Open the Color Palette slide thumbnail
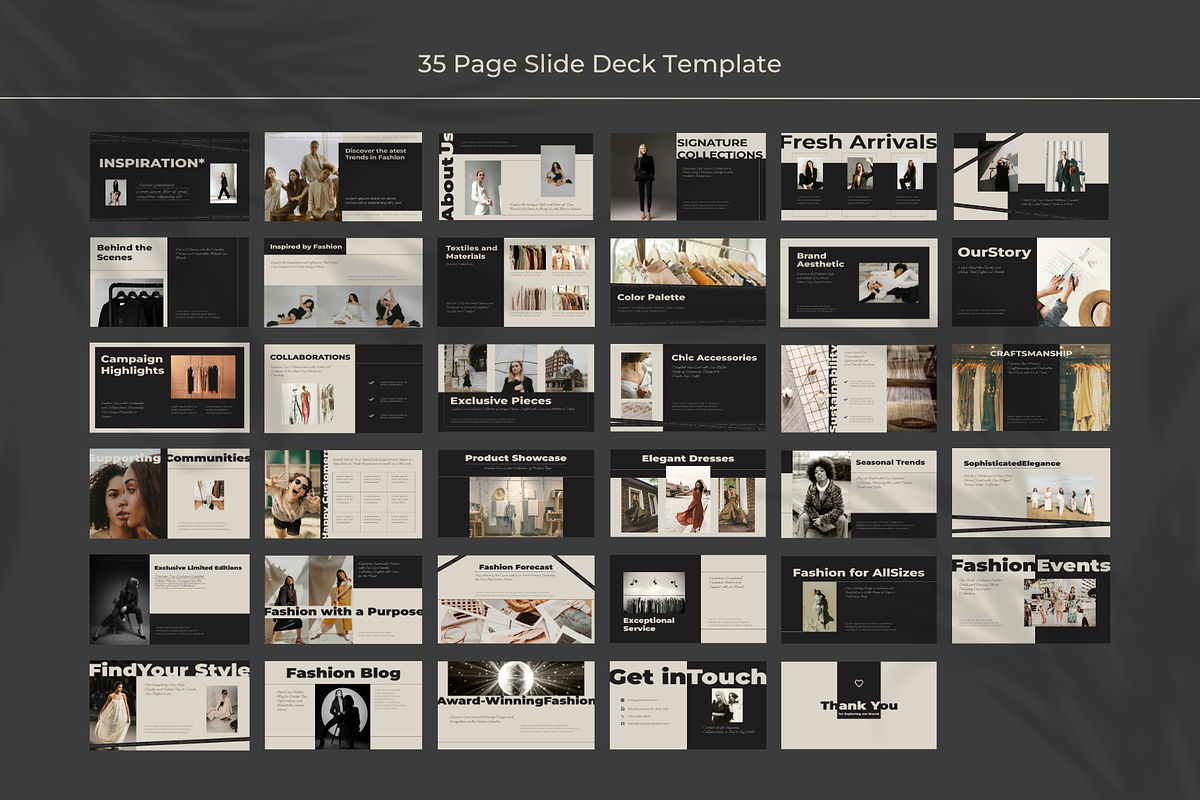This screenshot has width=1200, height=800. point(688,282)
